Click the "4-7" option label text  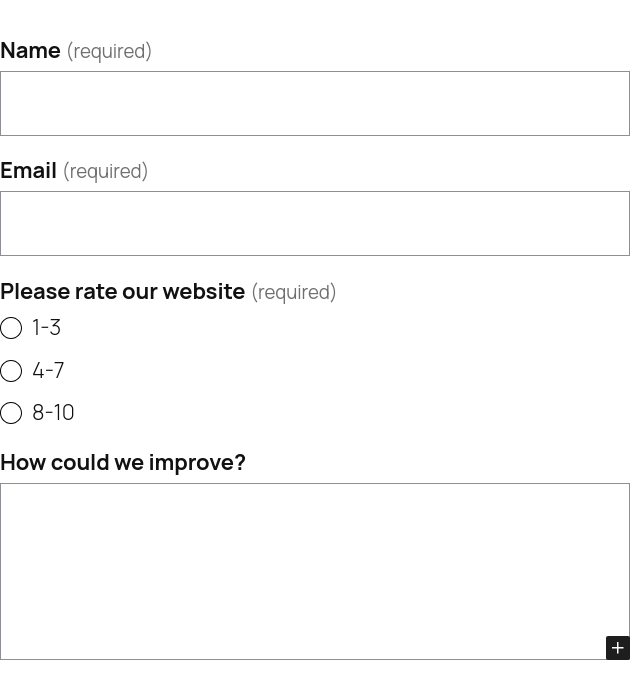(x=48, y=371)
